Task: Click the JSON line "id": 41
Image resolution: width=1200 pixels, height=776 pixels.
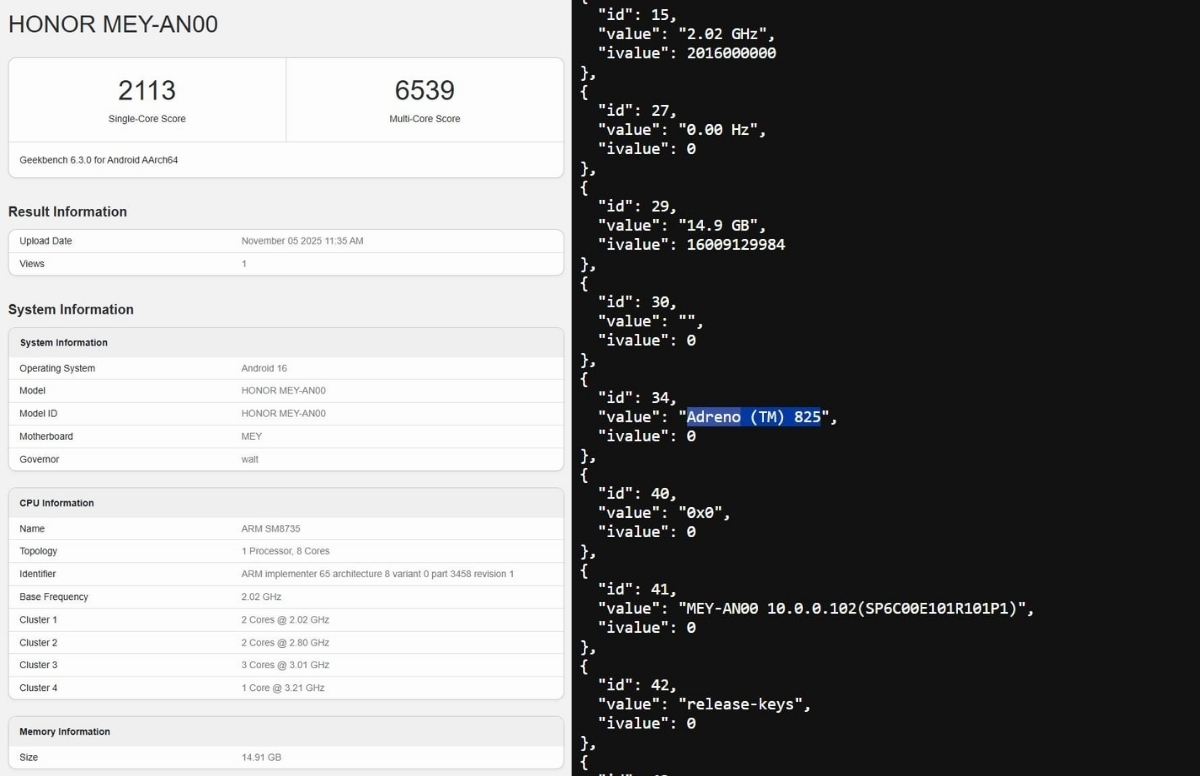Action: coord(637,590)
